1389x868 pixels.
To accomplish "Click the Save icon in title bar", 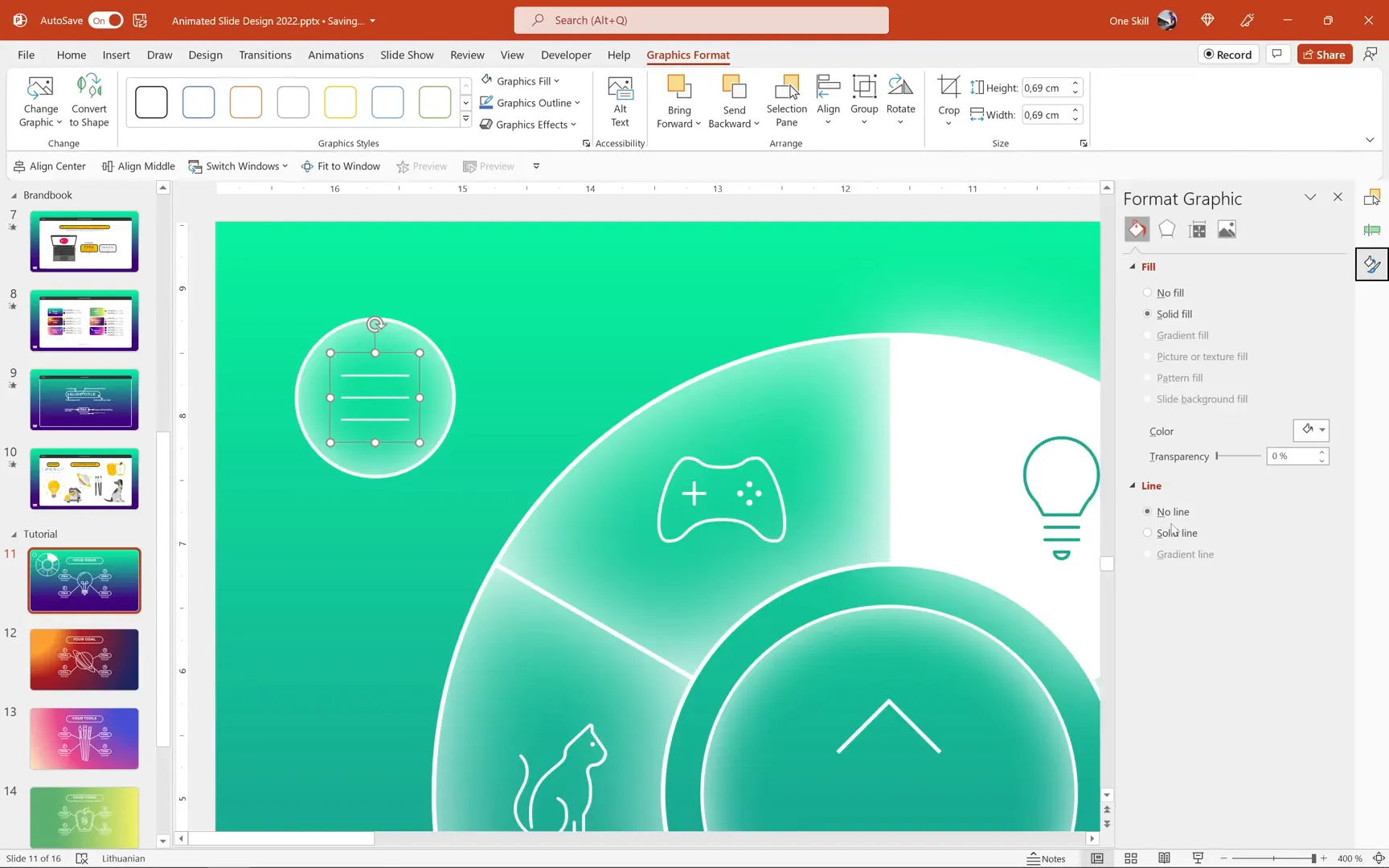I will click(140, 21).
